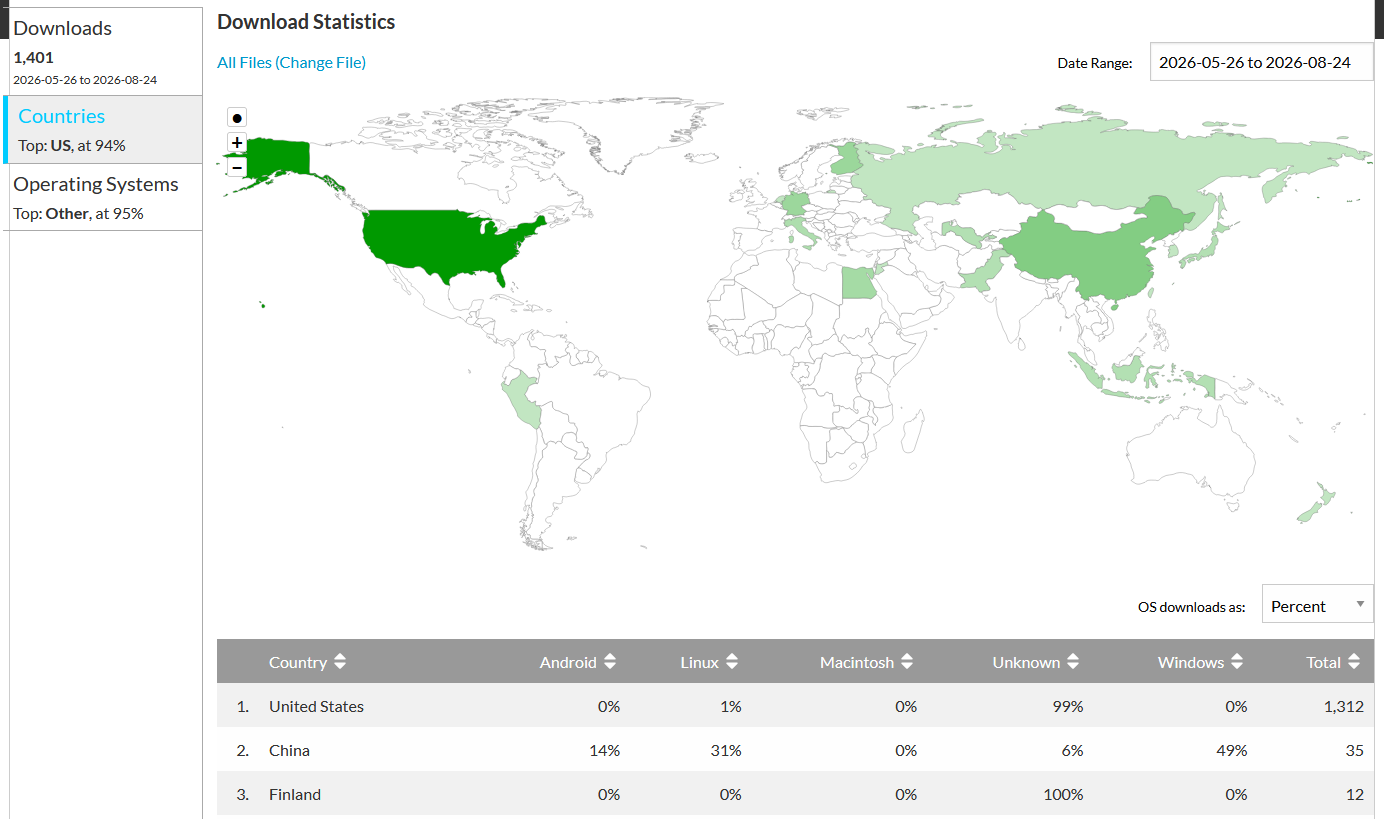1384x819 pixels.
Task: Click China's 49% Windows value
Action: (1231, 750)
